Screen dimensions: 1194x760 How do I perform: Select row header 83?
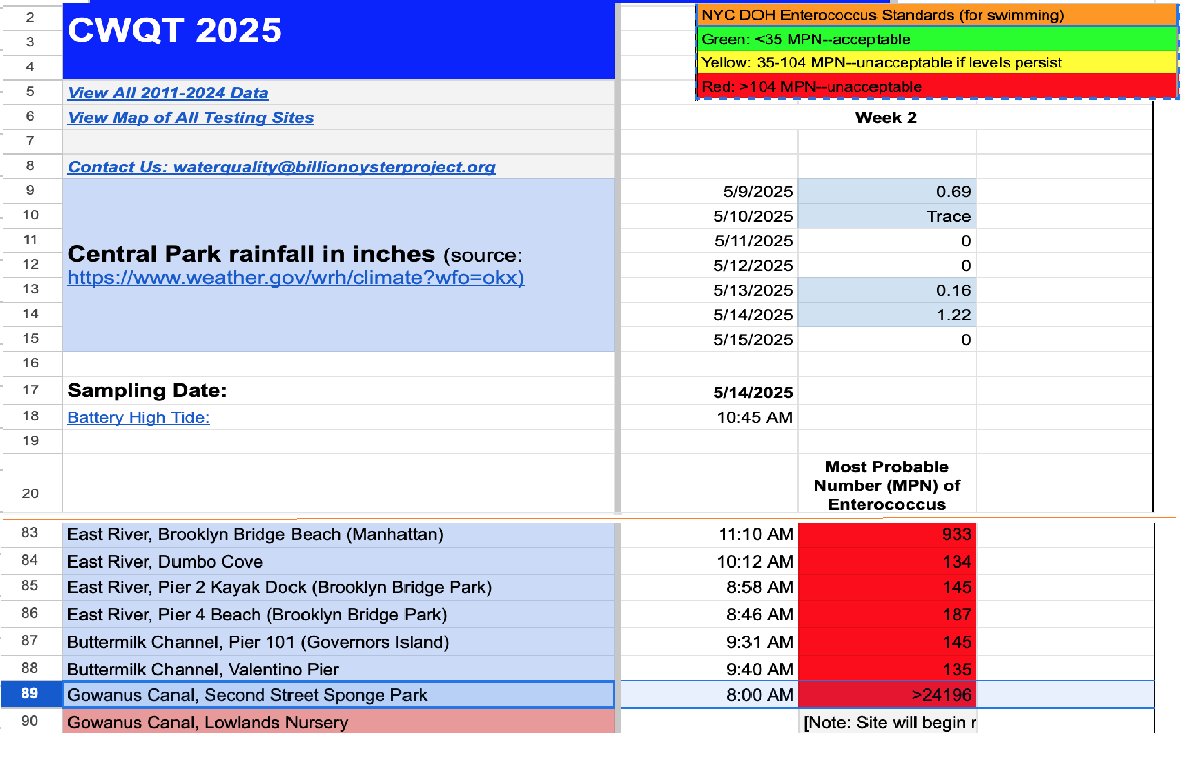click(x=30, y=533)
